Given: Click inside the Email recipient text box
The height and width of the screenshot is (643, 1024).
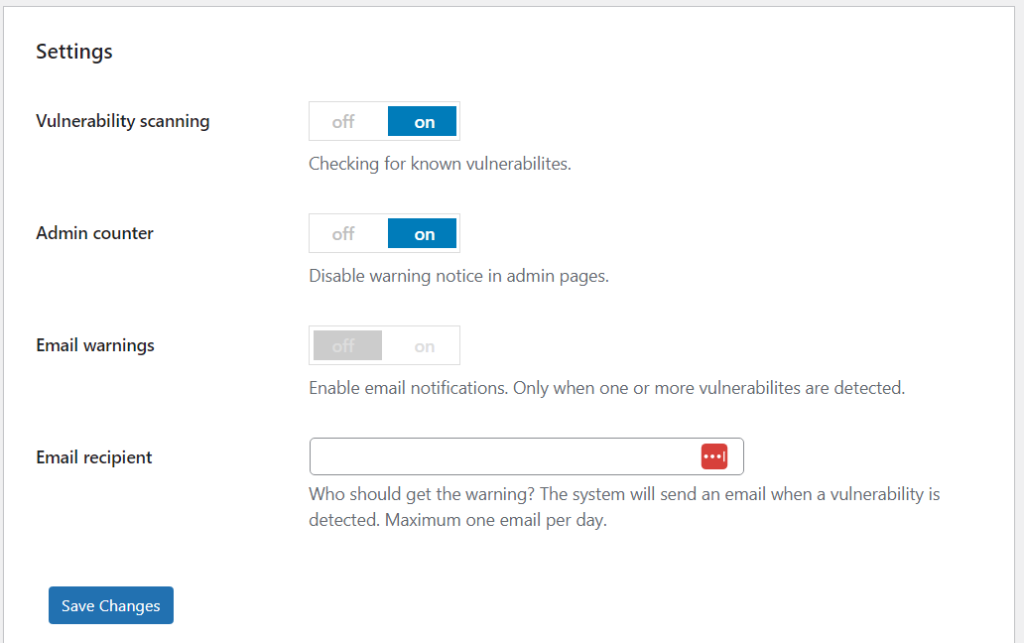Looking at the screenshot, I should [500, 456].
